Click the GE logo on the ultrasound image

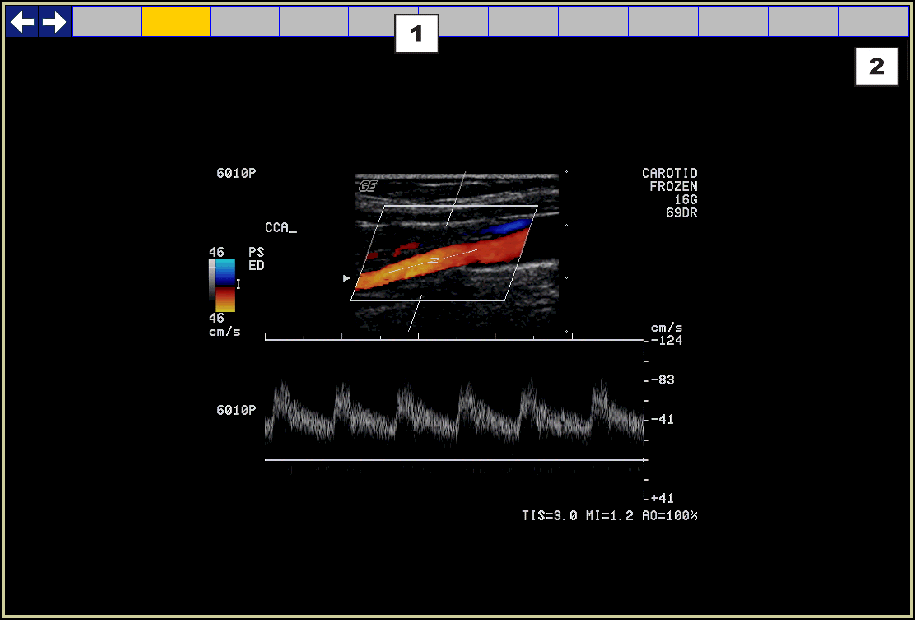click(x=368, y=186)
